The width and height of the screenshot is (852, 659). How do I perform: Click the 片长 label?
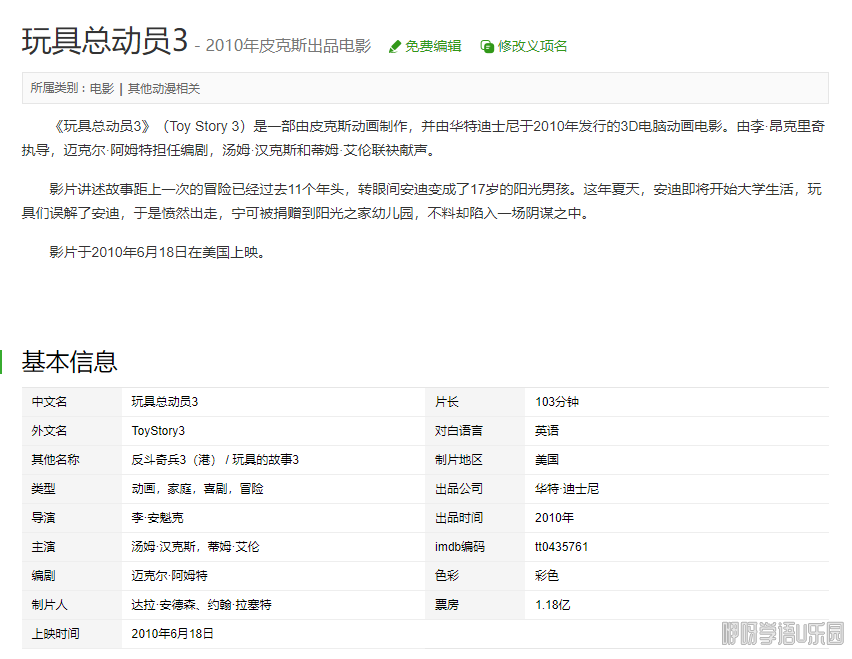447,402
